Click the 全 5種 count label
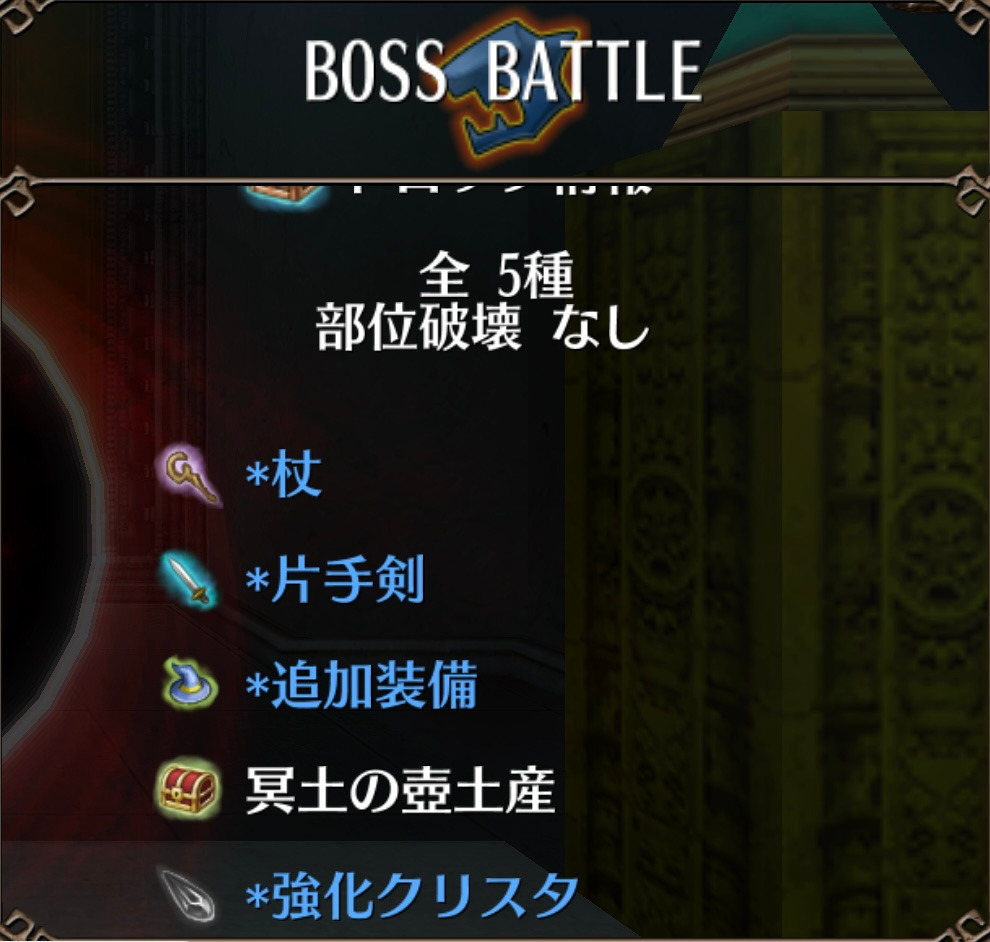990x942 pixels. (496, 275)
